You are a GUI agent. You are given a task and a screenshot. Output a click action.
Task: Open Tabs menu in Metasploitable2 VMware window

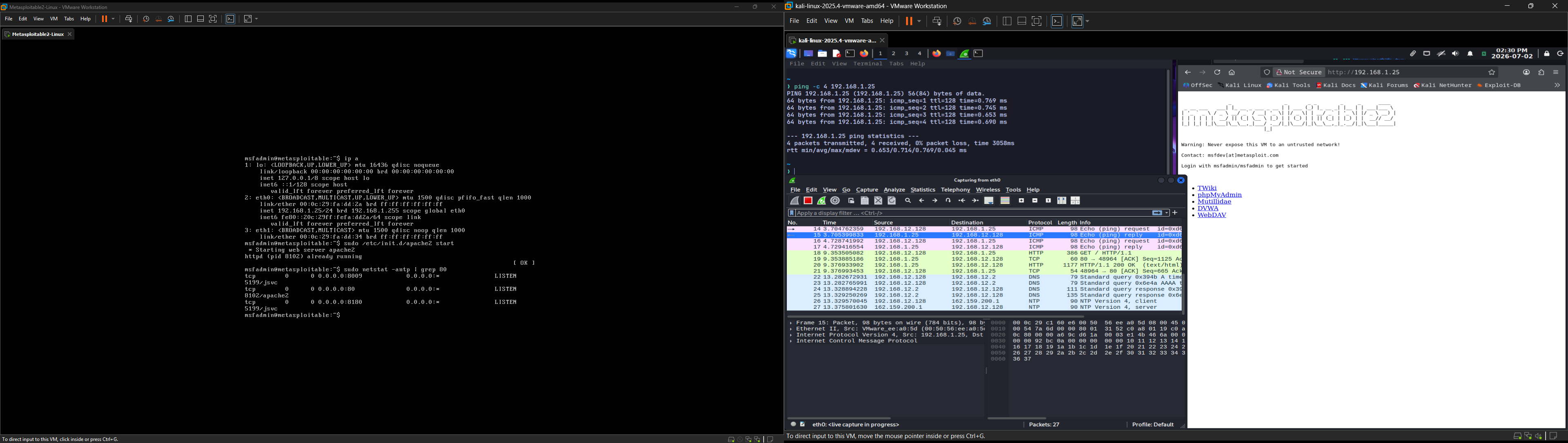[69, 19]
